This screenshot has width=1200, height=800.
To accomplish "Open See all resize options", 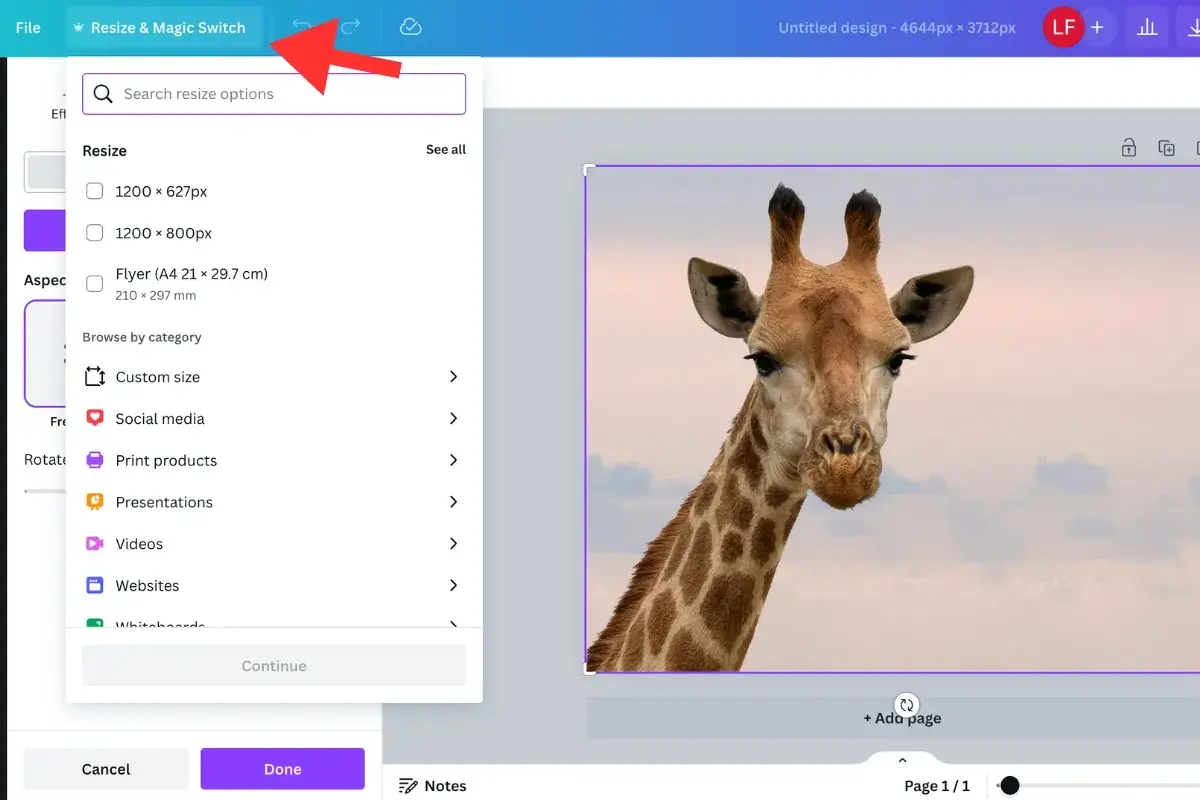I will click(445, 149).
